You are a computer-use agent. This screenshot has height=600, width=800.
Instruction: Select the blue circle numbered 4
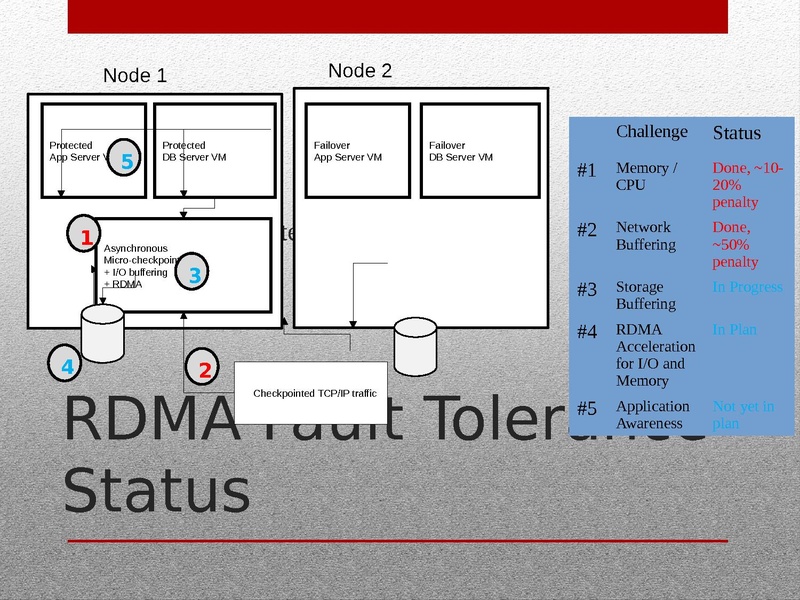click(67, 368)
